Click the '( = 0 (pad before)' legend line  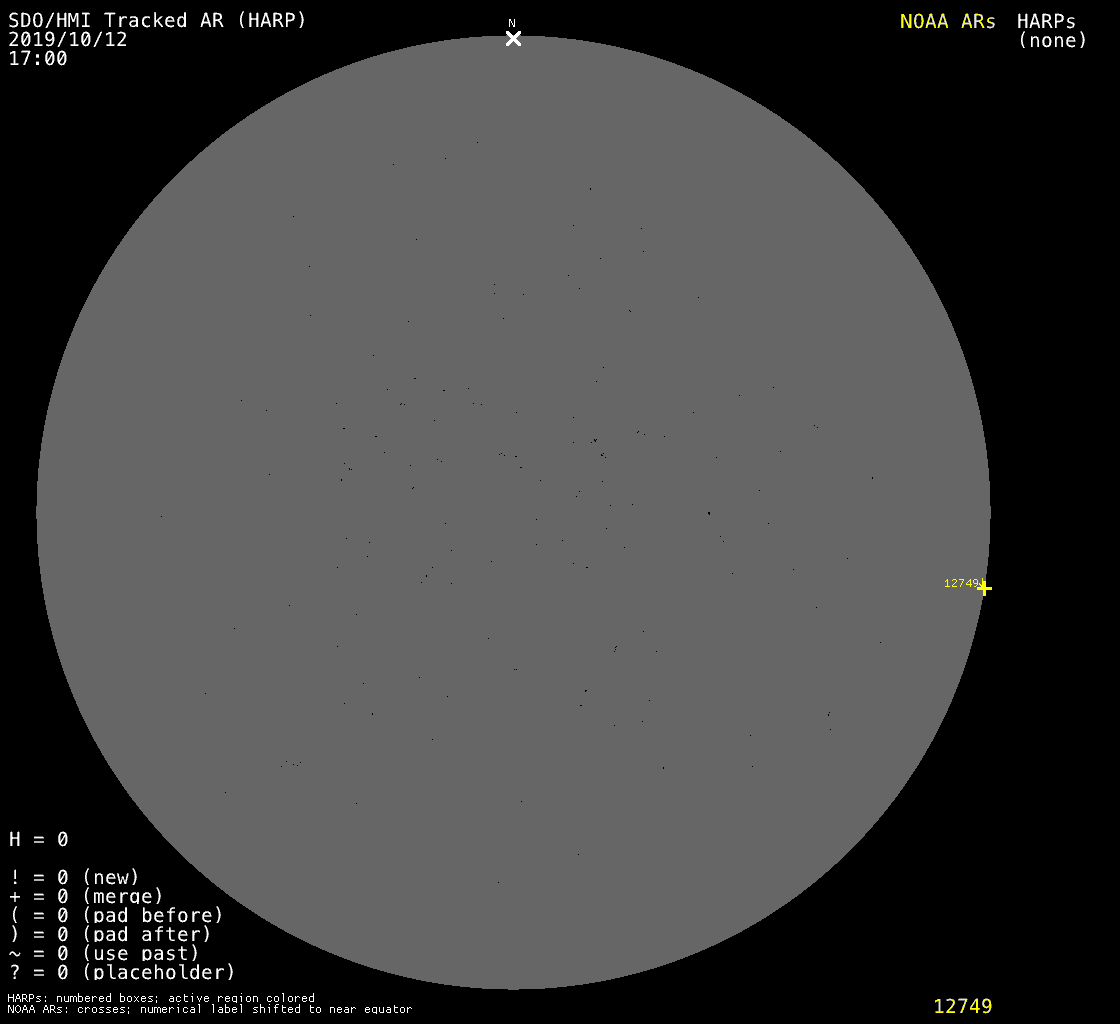116,915
